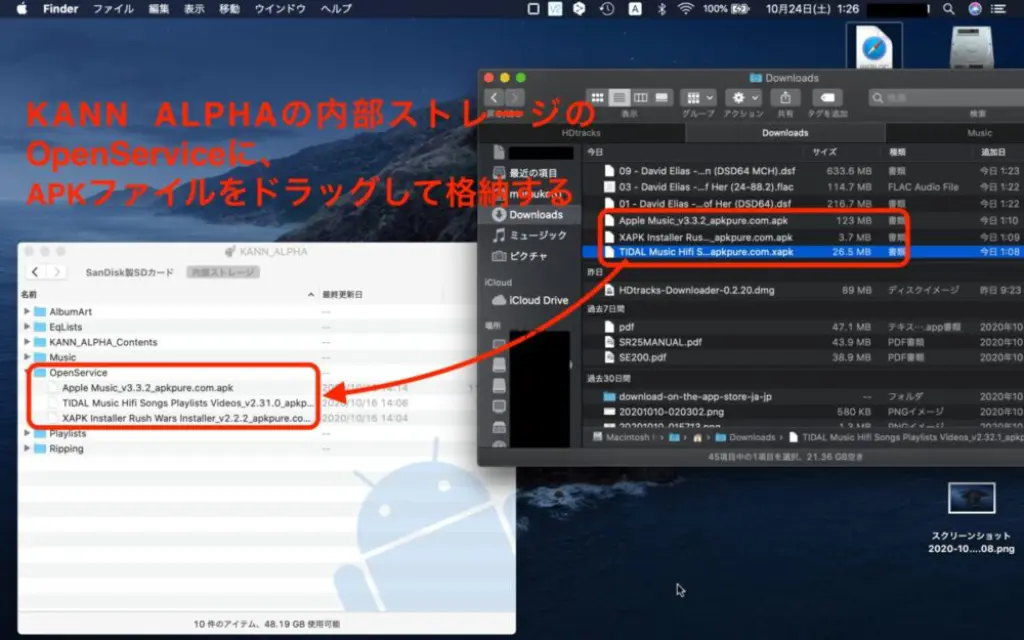Click the Wi-Fi icon in menu bar

pos(685,8)
